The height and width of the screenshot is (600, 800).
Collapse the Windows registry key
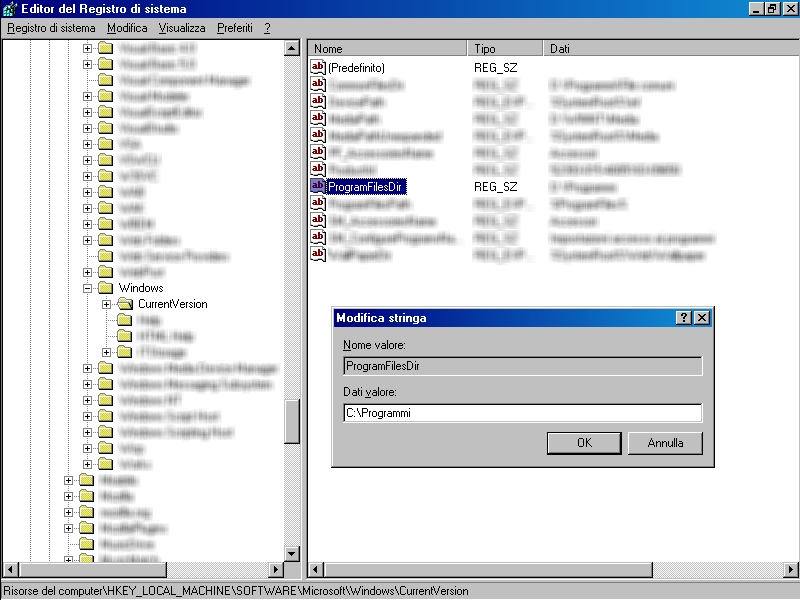(88, 288)
